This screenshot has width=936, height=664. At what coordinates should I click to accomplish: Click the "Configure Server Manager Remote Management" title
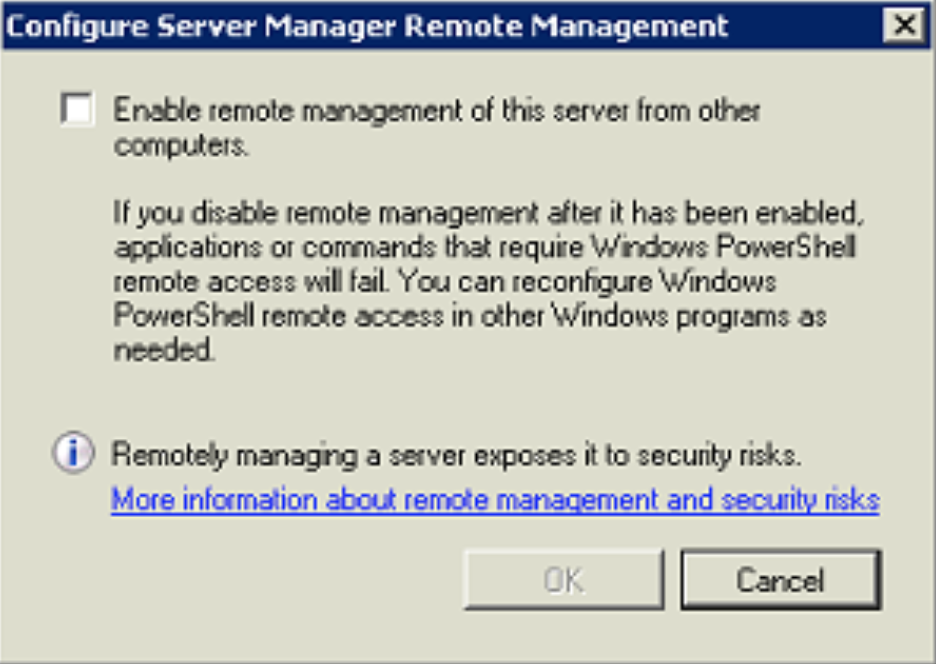coord(366,26)
